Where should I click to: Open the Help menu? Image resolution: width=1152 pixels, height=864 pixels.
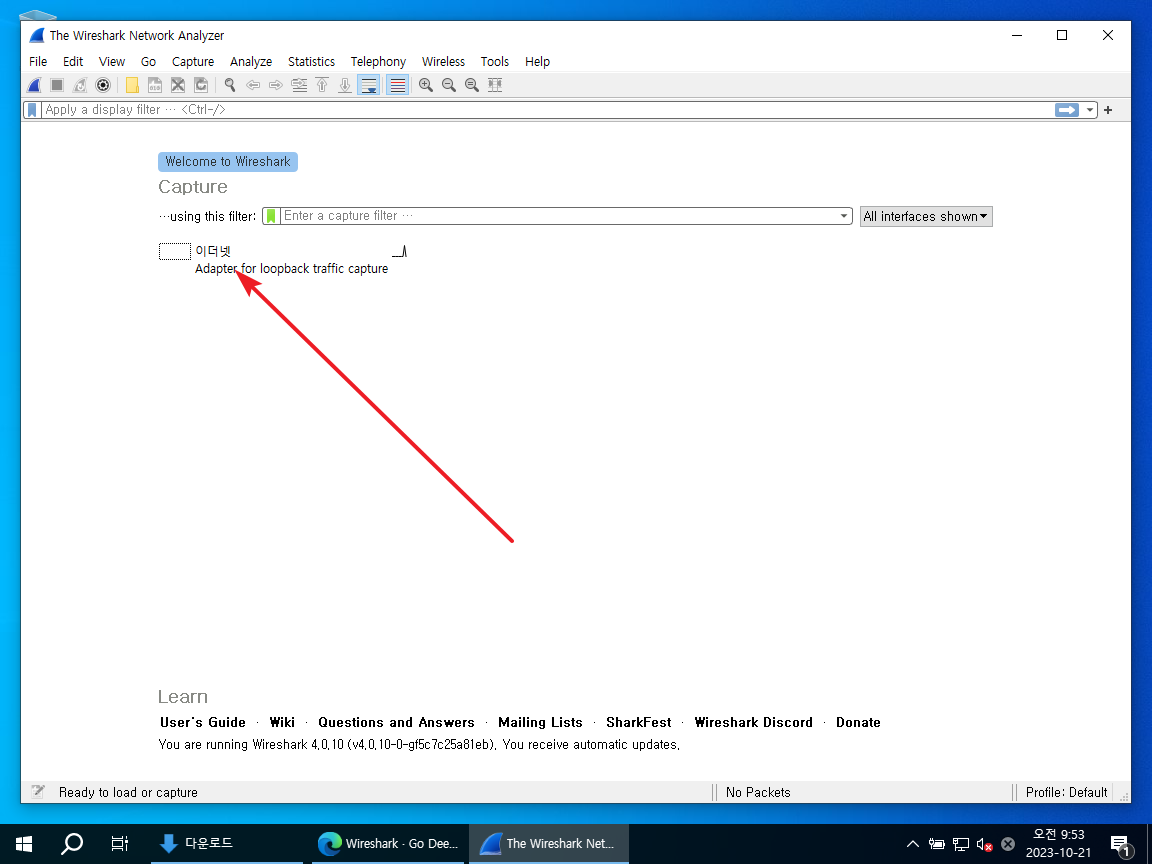click(537, 62)
